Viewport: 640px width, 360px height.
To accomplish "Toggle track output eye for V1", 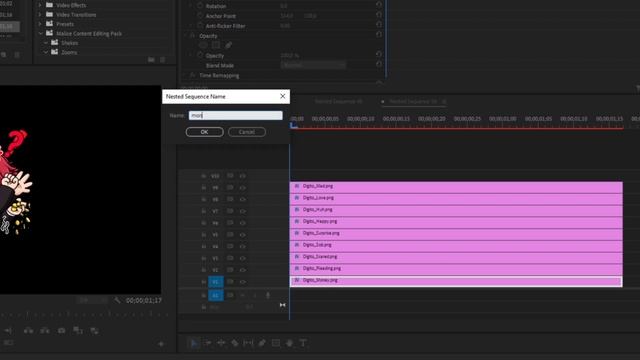I will (x=243, y=282).
